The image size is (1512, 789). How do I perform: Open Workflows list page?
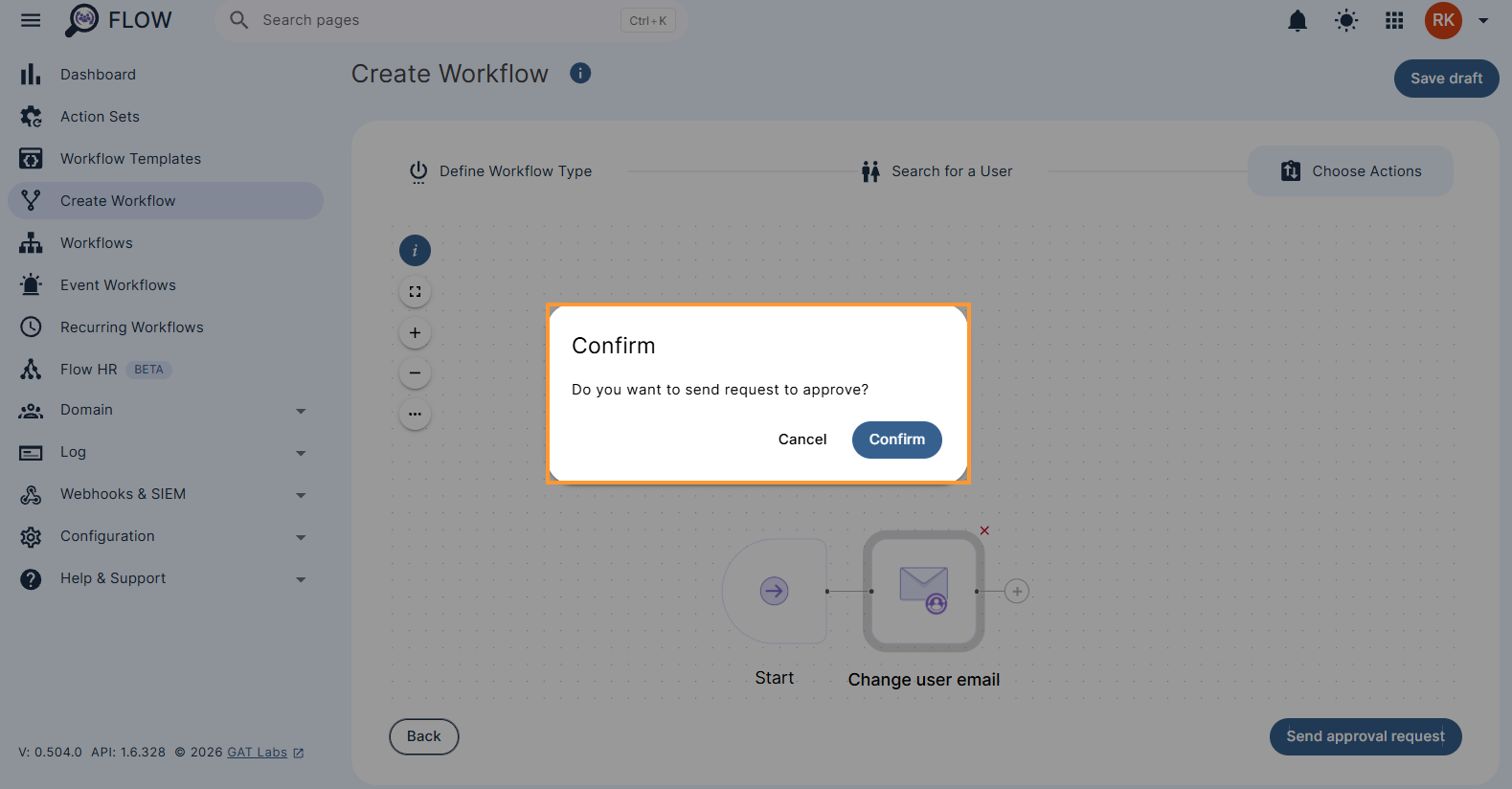[x=166, y=243]
